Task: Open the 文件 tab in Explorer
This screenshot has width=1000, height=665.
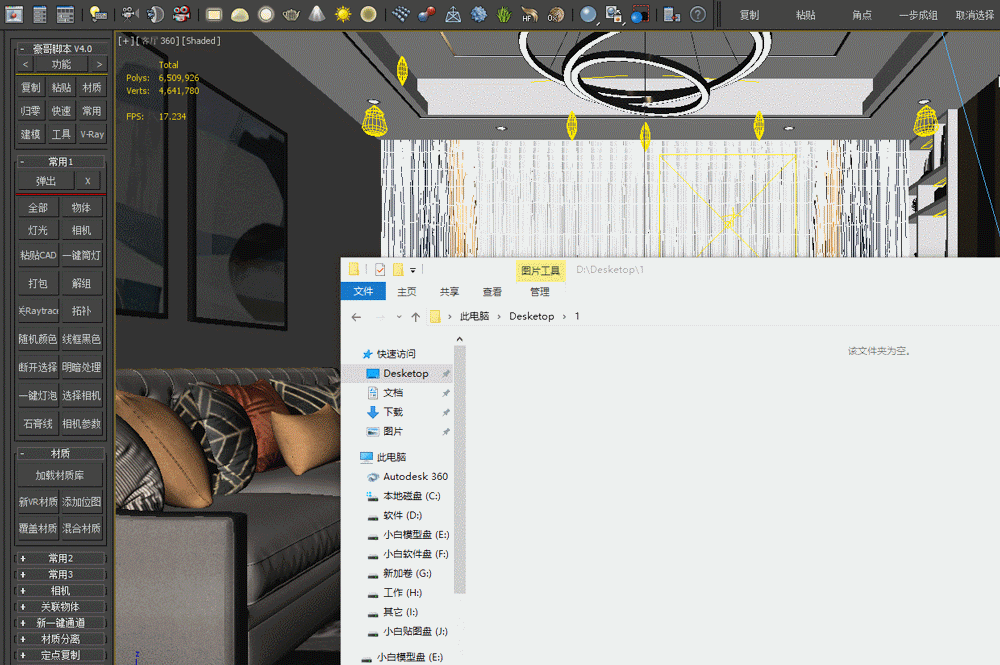Action: (364, 291)
